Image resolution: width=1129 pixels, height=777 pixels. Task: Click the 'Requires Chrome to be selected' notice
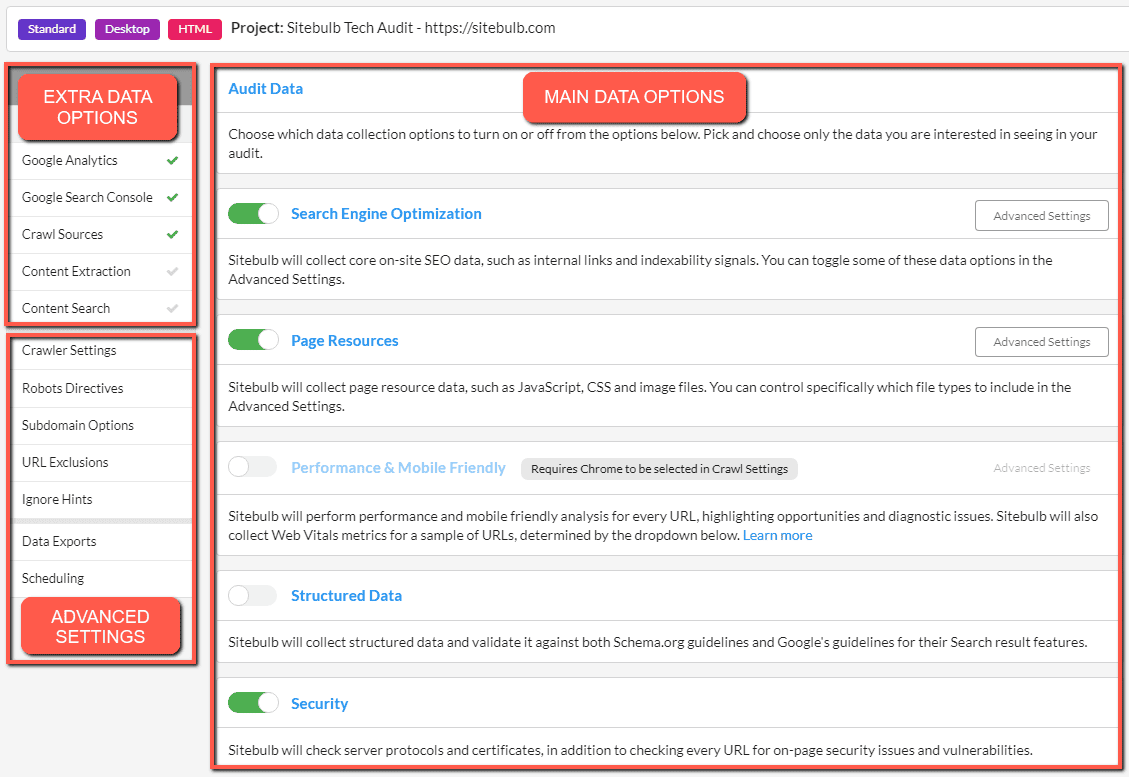(x=659, y=469)
